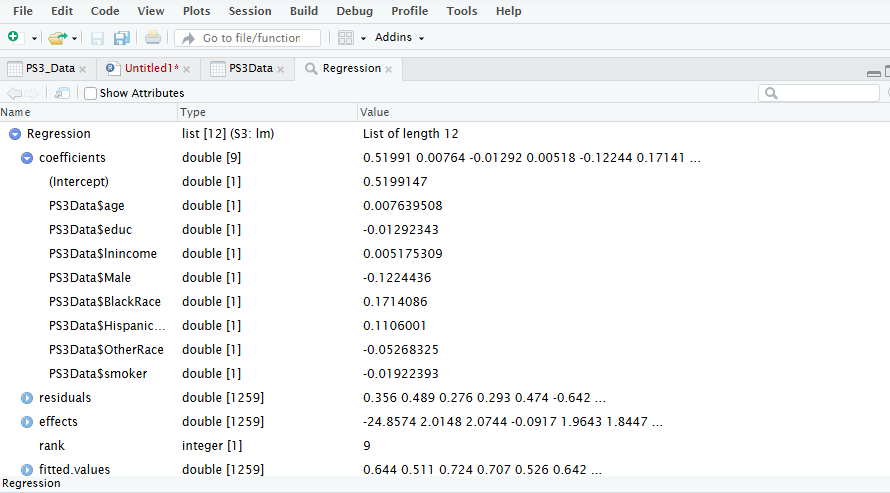
Task: Open the panes layout dropdown arrow
Action: click(363, 39)
